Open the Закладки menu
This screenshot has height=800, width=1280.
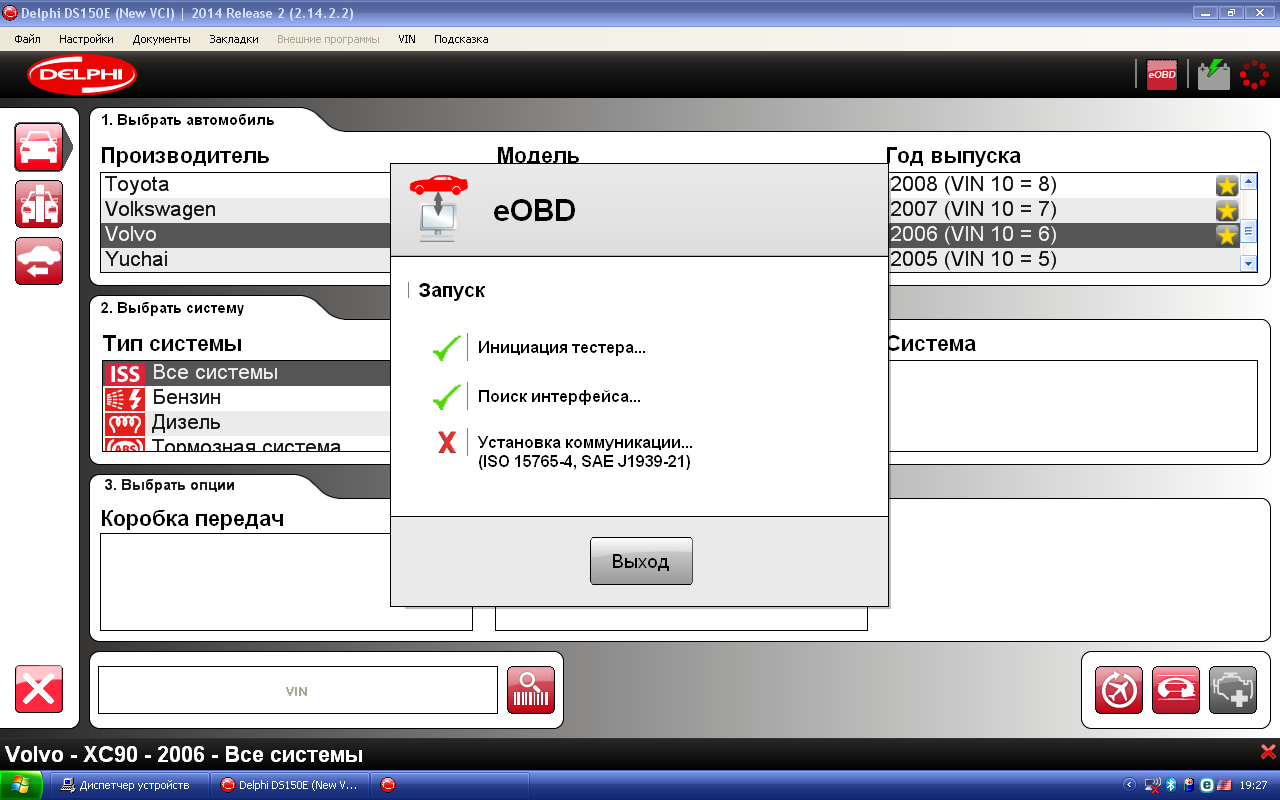(x=234, y=39)
